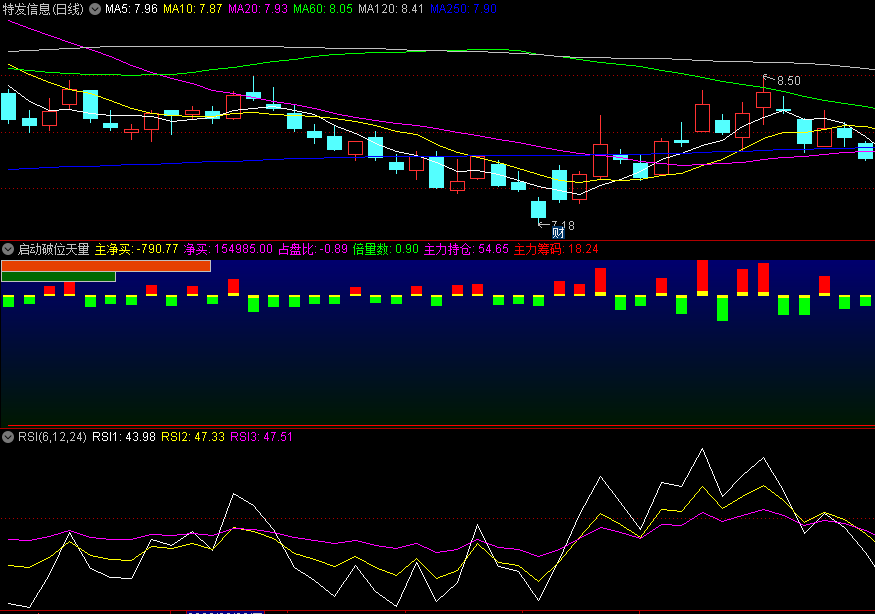Viewport: 875px width, 614px height.
Task: Click the red candlestick at the 8.50 high
Action: pyautogui.click(x=763, y=99)
